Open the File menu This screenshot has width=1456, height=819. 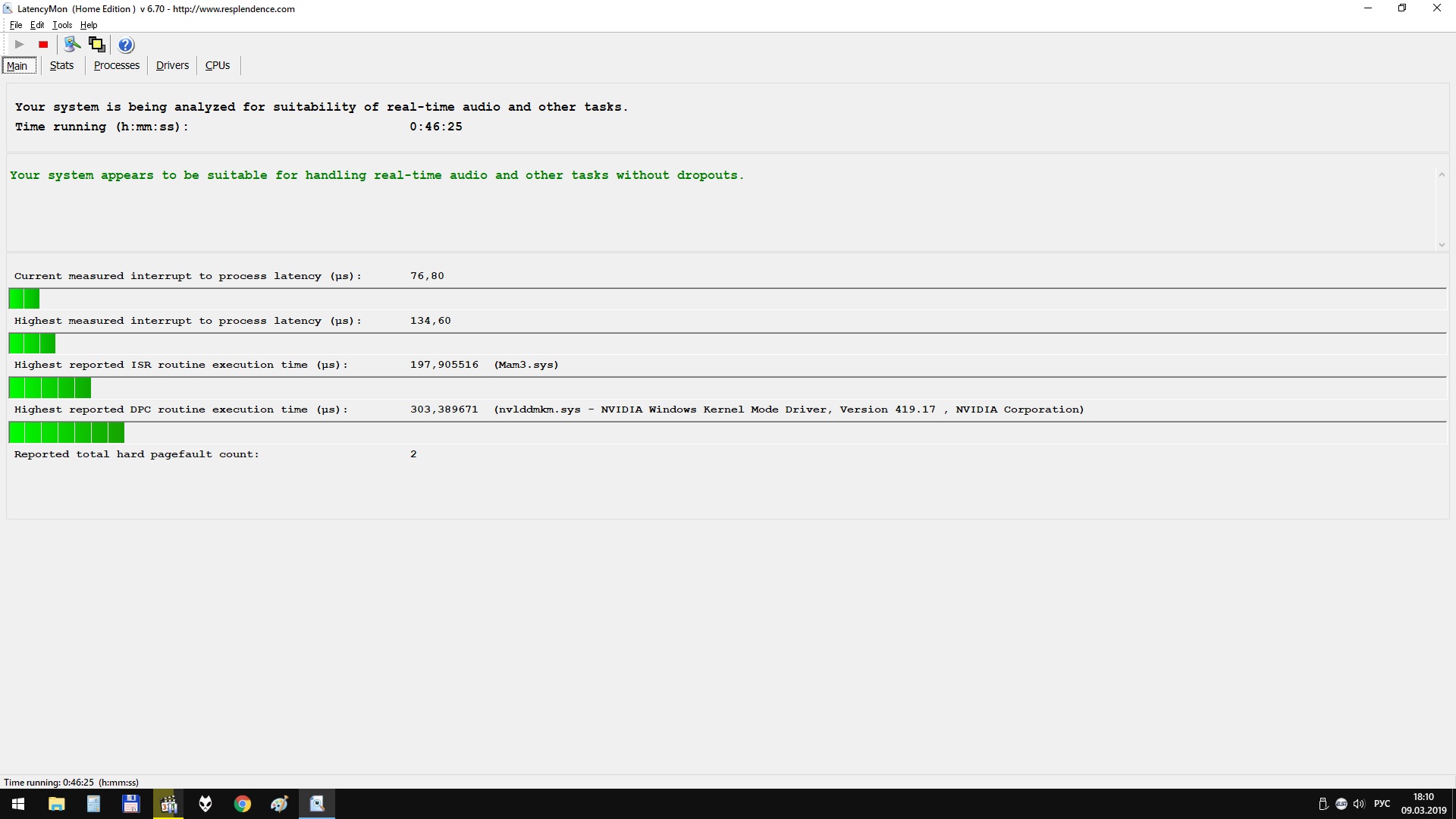point(16,25)
